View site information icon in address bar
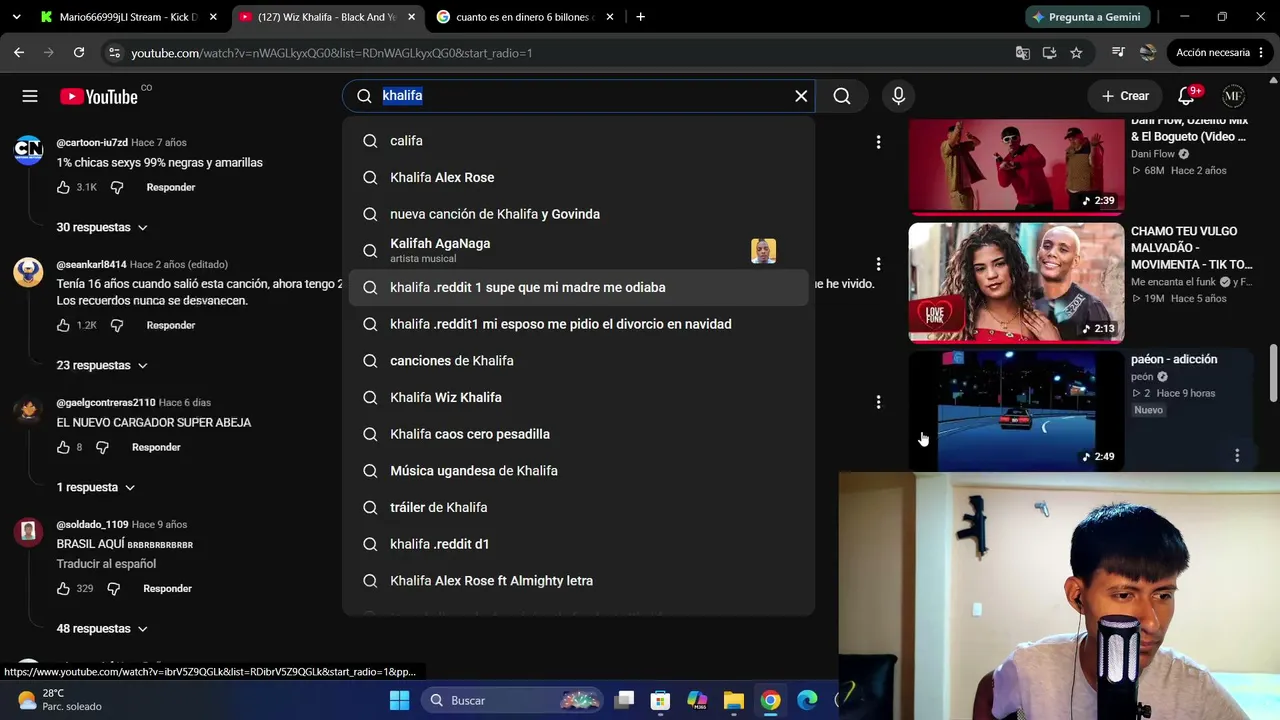 click(x=114, y=52)
